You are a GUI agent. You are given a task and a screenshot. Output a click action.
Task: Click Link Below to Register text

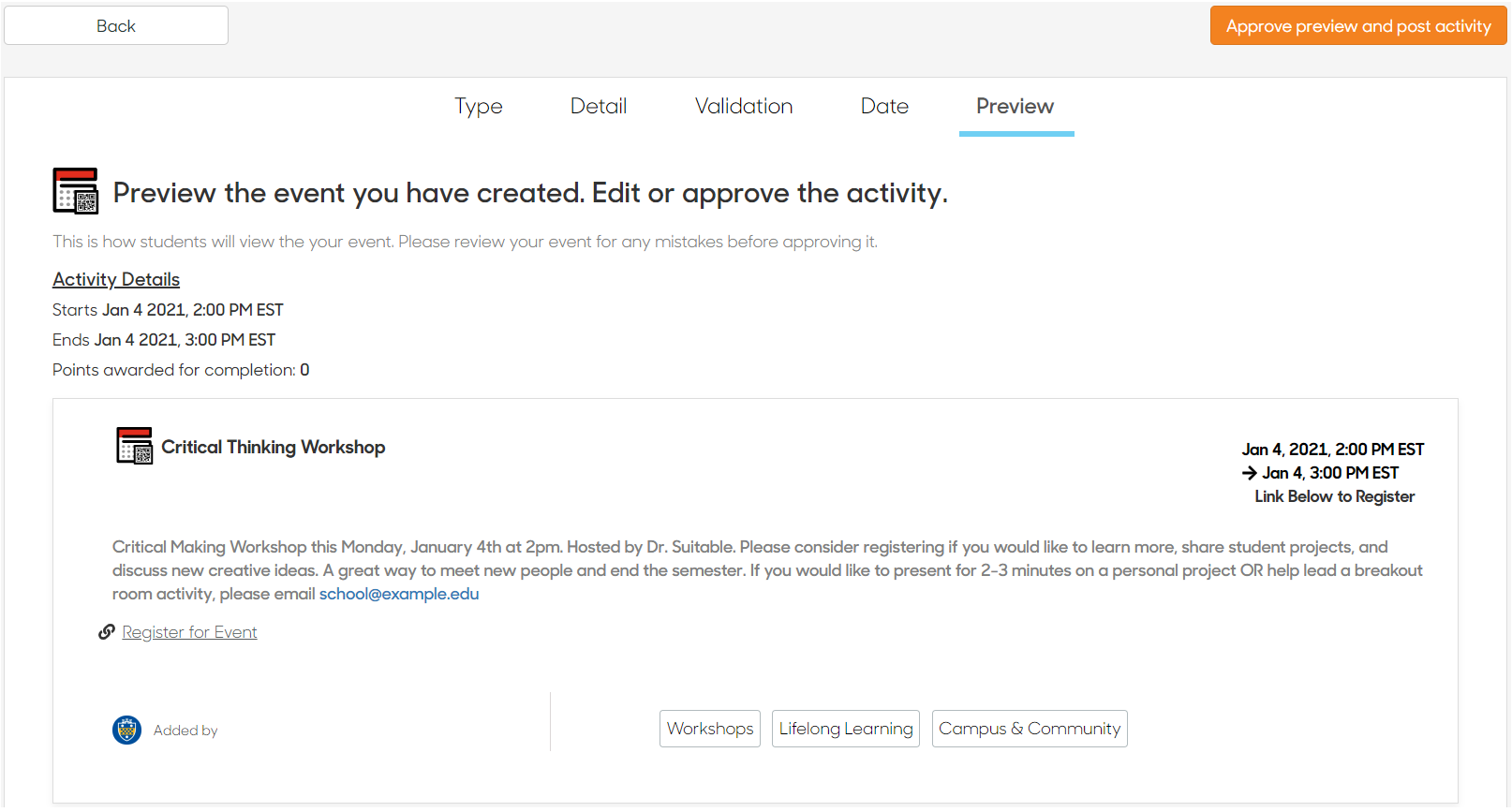(x=1335, y=496)
